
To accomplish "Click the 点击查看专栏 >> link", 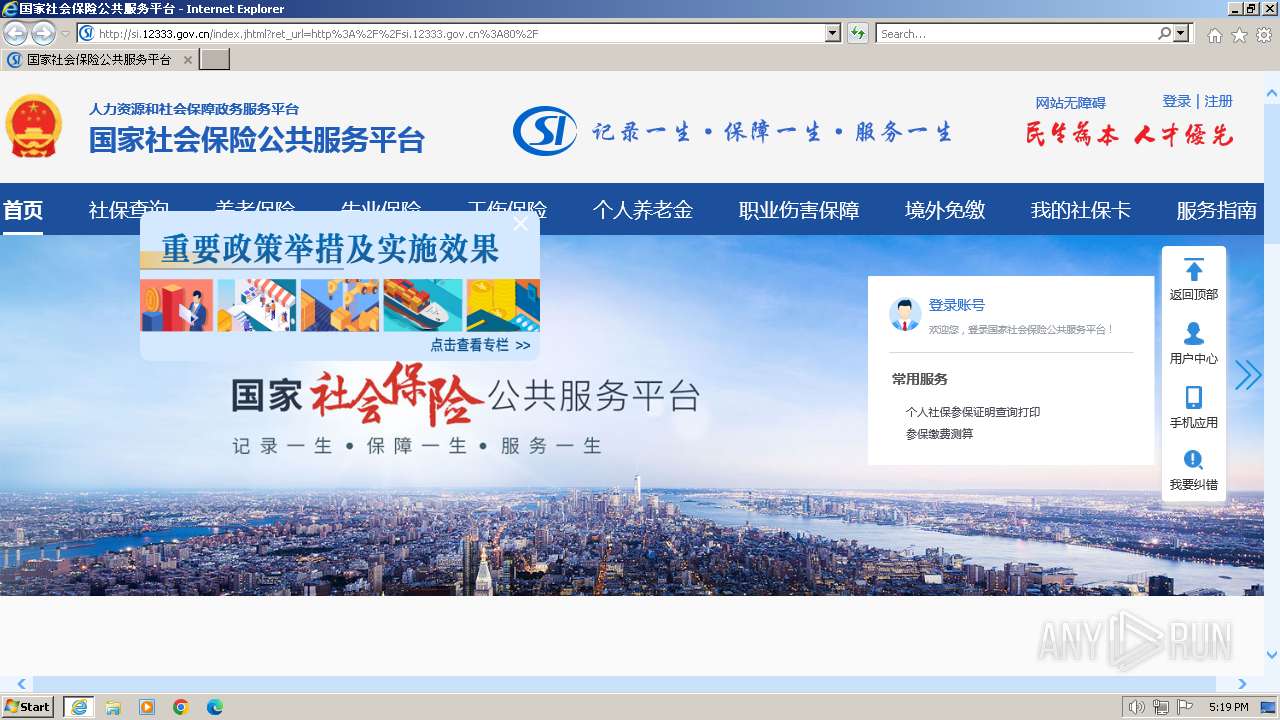I will (480, 345).
